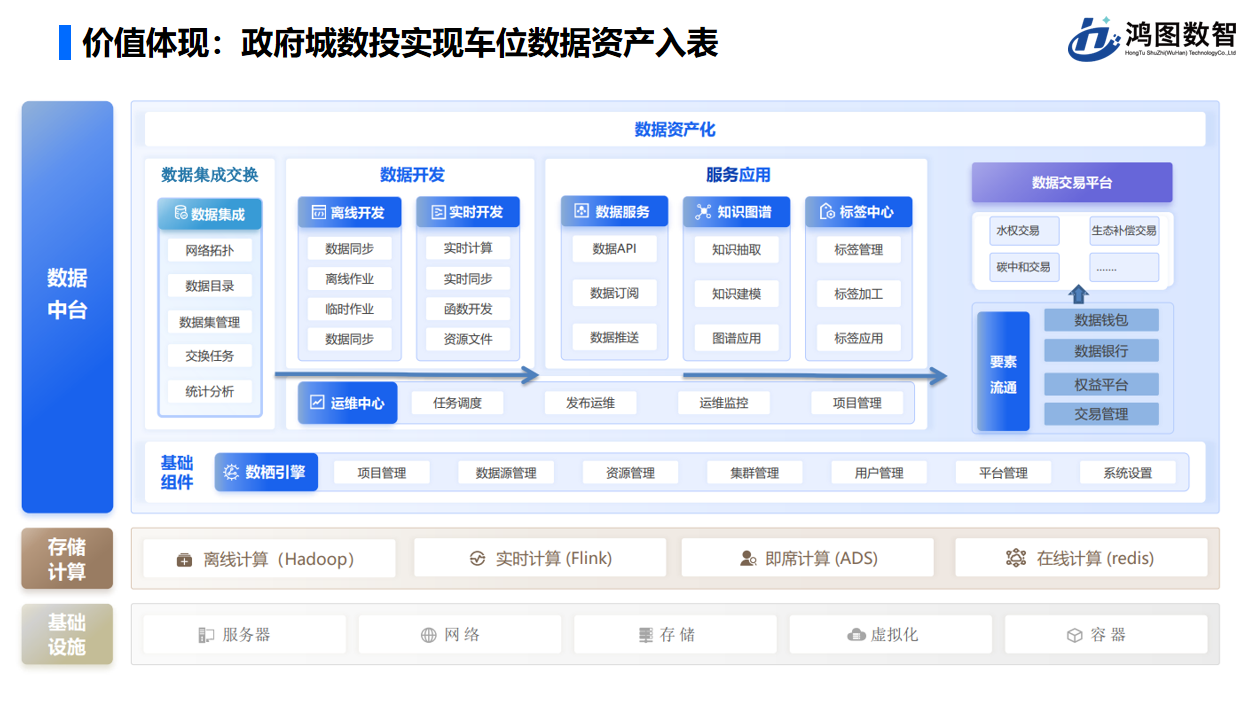Image resolution: width=1253 pixels, height=701 pixels.
Task: Select the 实时计算 (Flink) icon
Action: [477, 559]
